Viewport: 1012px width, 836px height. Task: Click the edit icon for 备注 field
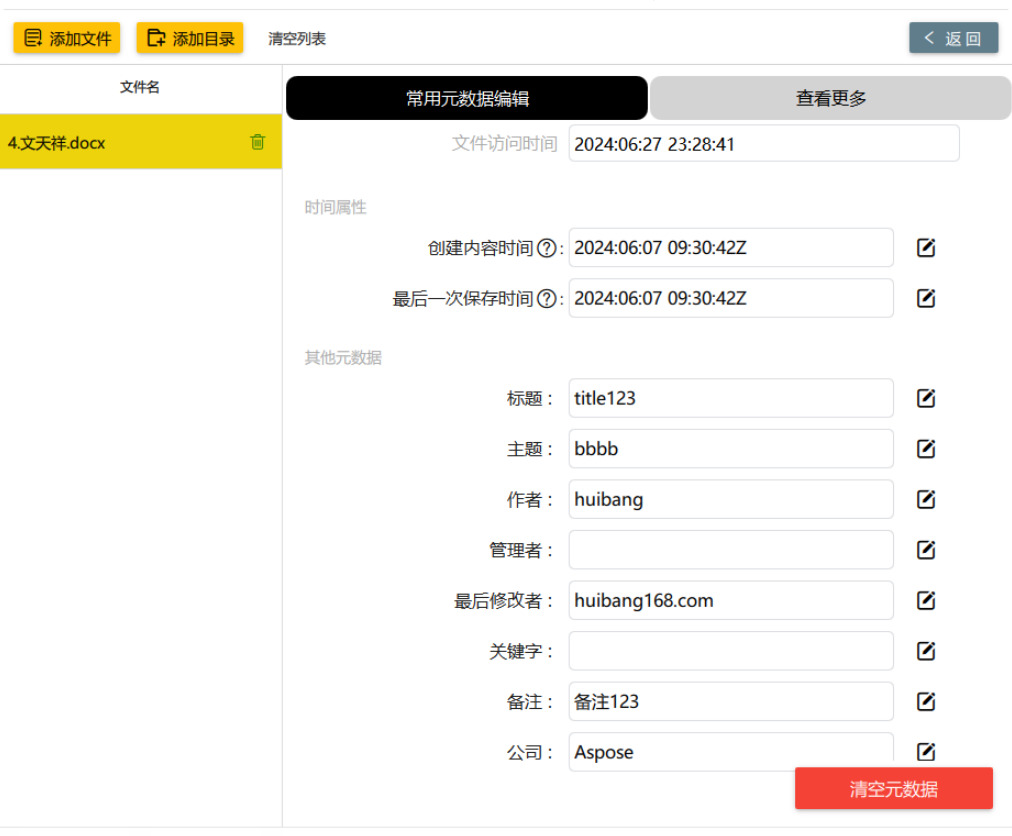click(926, 701)
